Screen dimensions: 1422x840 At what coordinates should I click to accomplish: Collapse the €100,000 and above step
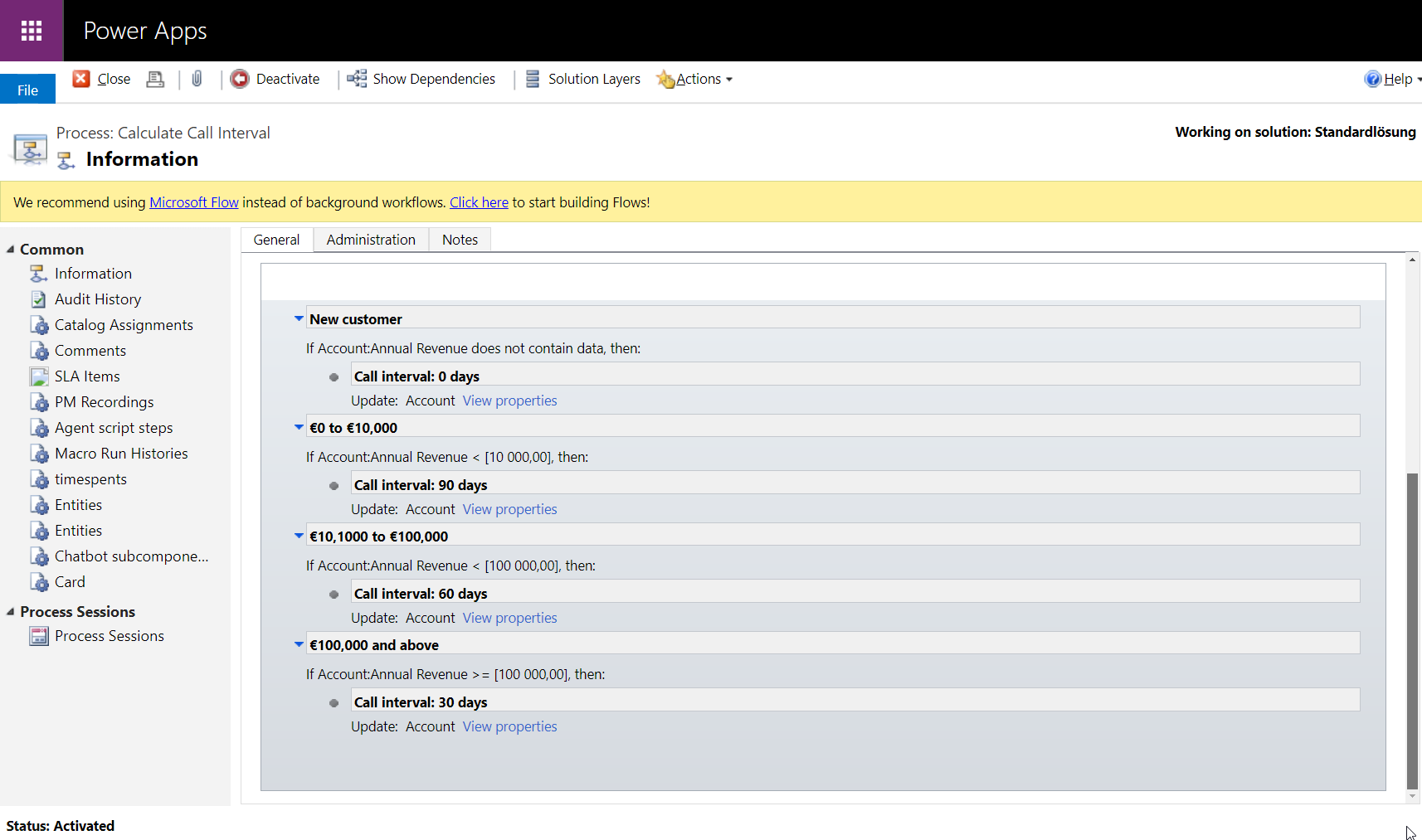(x=299, y=644)
